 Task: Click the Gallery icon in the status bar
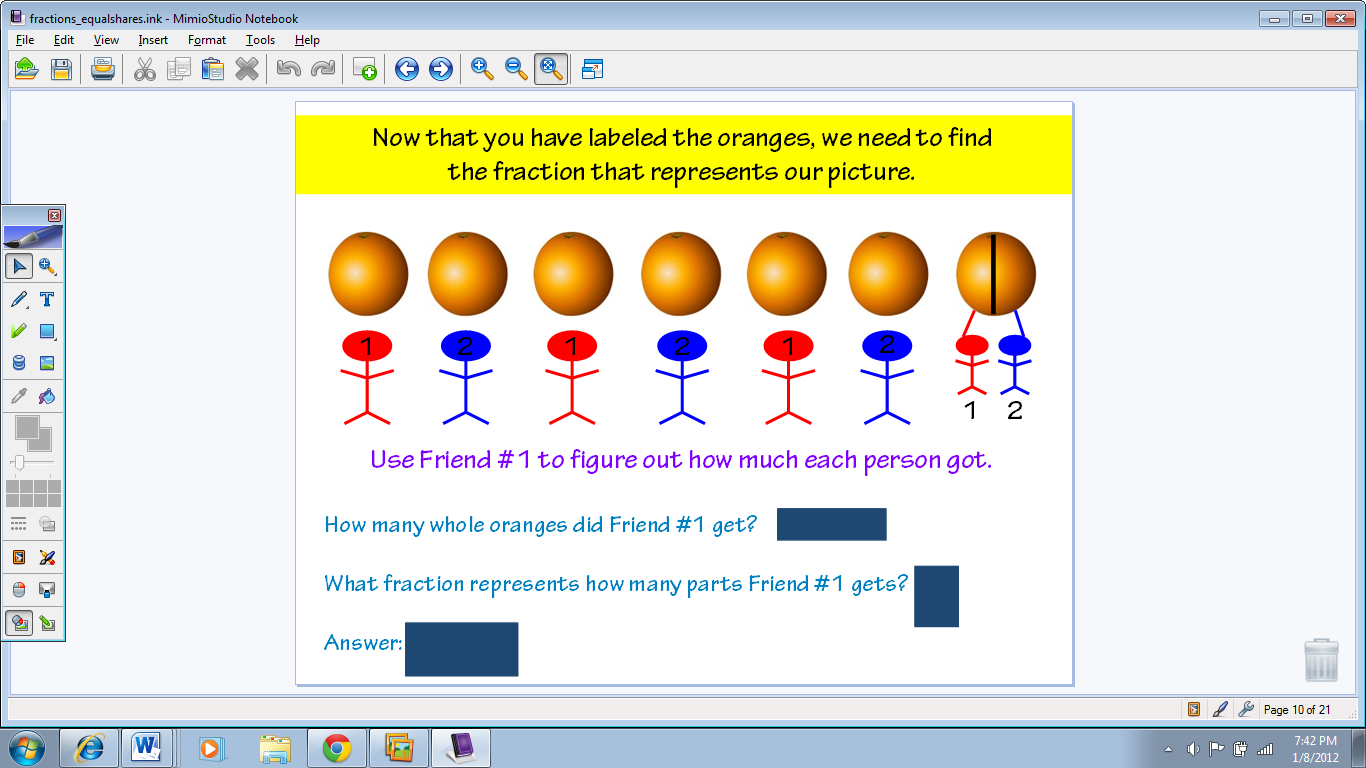[1194, 709]
